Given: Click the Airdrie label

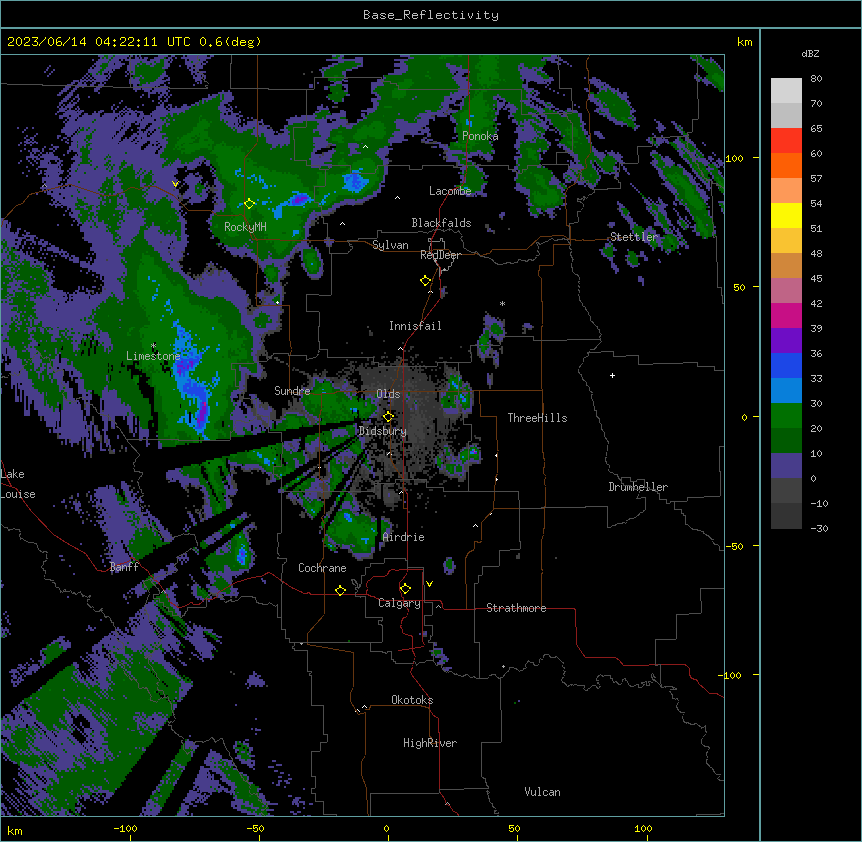Looking at the screenshot, I should click(404, 537).
